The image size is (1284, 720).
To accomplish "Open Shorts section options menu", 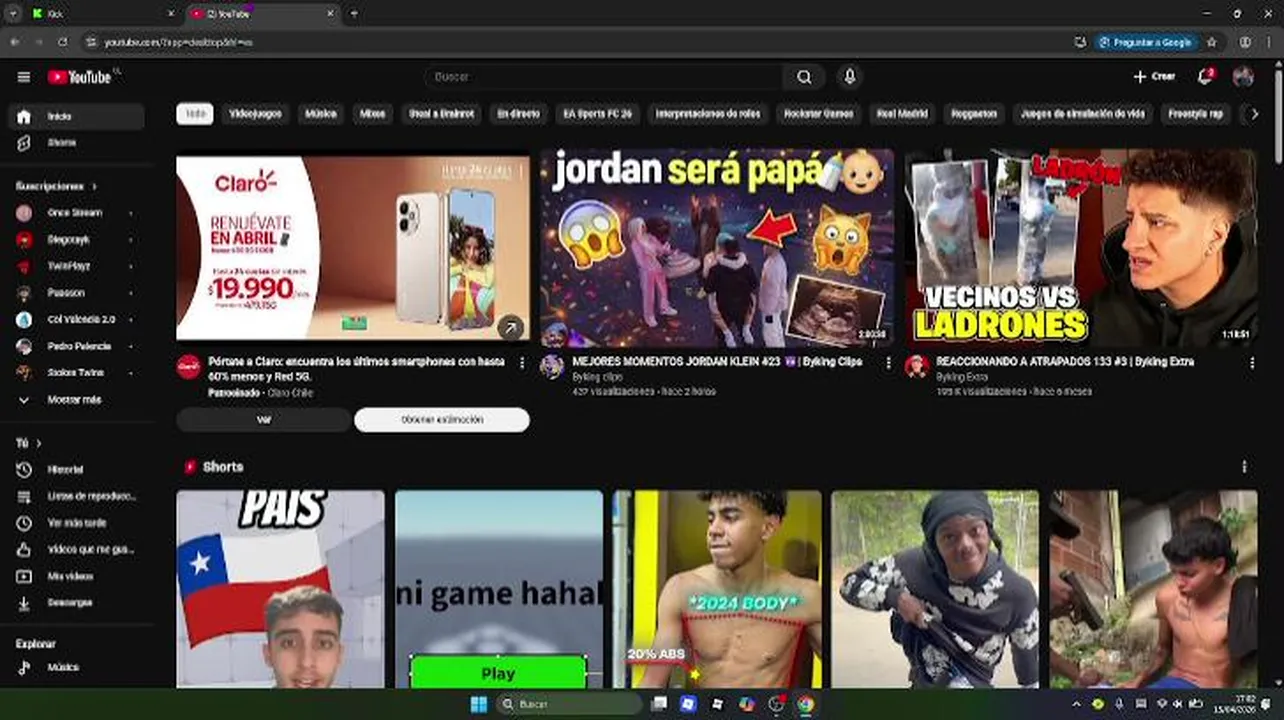I will (1244, 467).
